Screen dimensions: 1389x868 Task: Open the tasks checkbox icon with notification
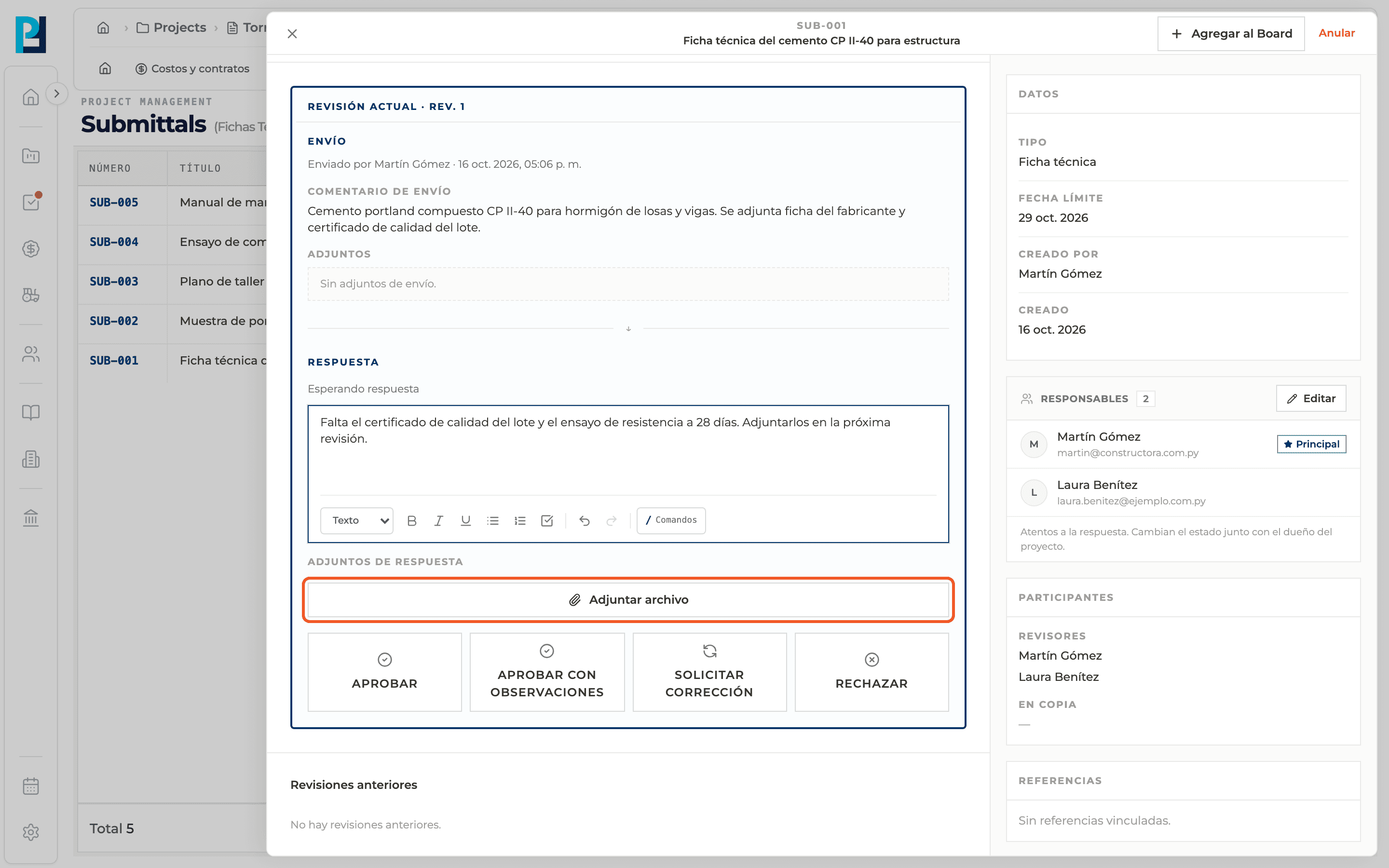tap(31, 202)
